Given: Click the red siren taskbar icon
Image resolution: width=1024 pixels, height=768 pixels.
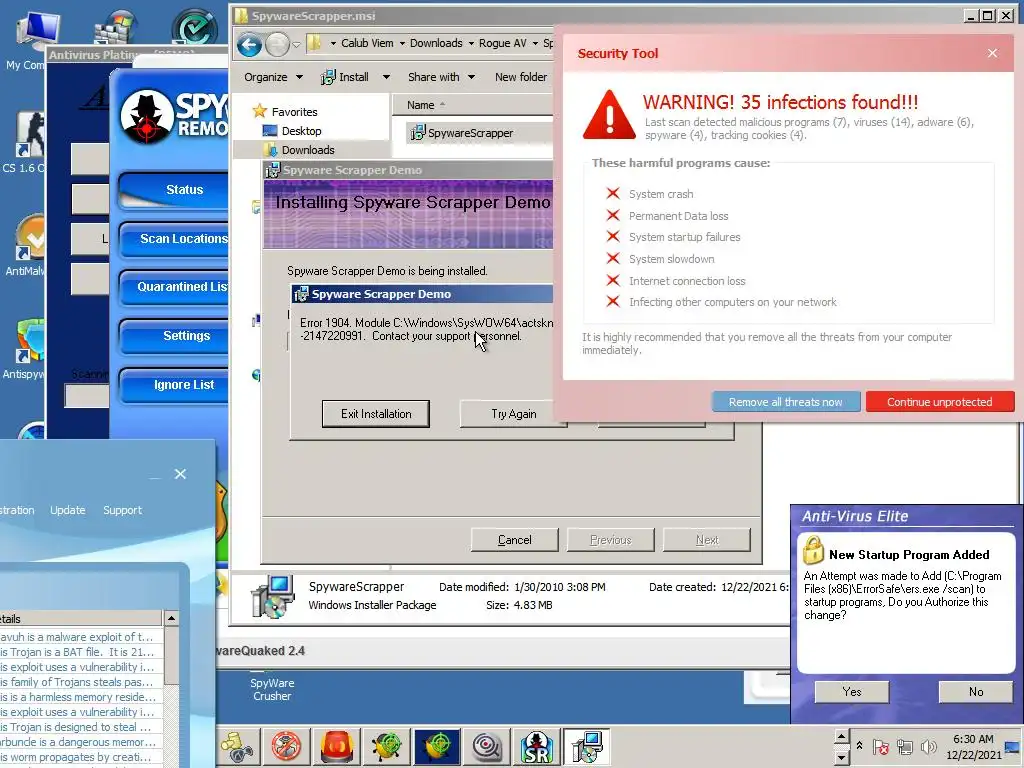Looking at the screenshot, I should [337, 746].
